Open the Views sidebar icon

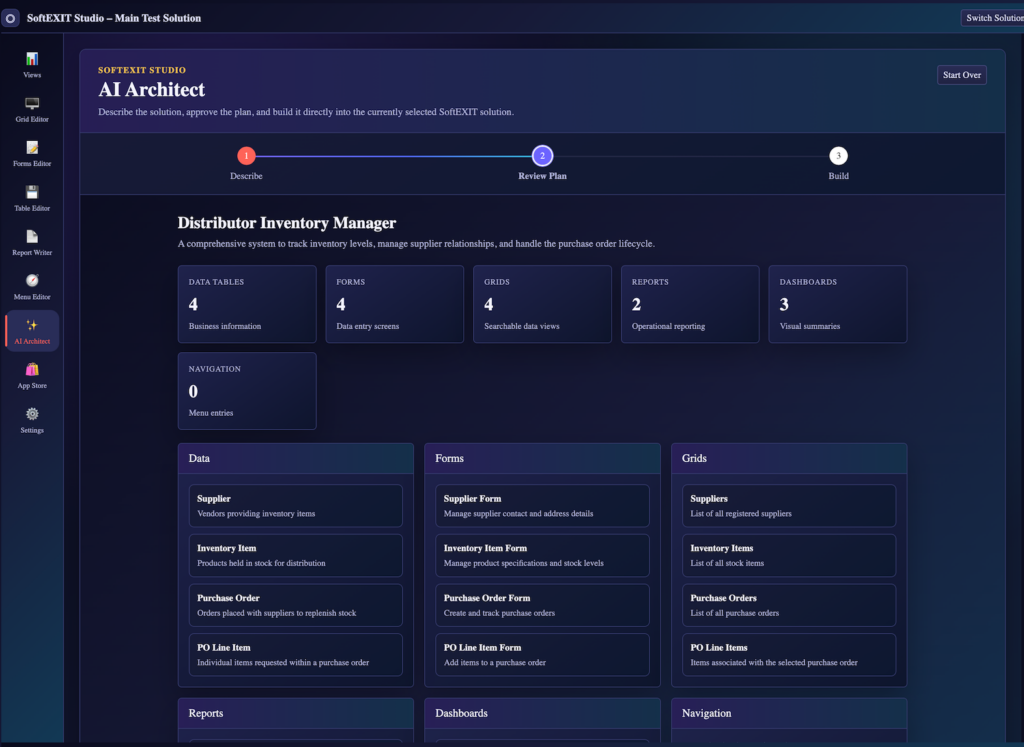[x=32, y=59]
